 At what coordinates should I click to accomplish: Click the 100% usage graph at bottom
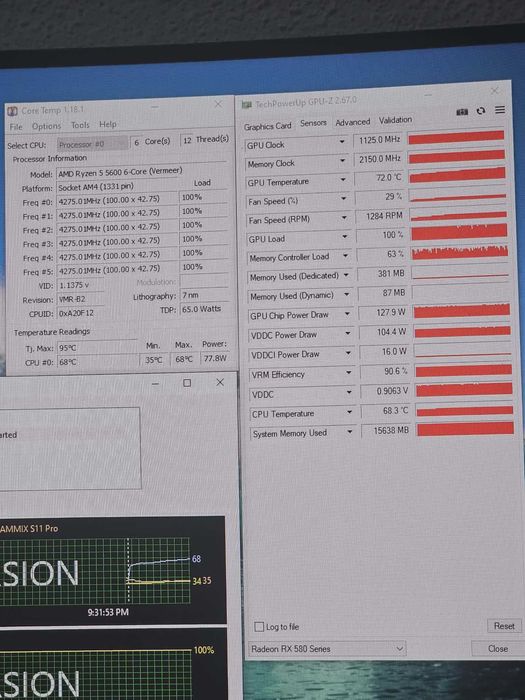click(95, 674)
